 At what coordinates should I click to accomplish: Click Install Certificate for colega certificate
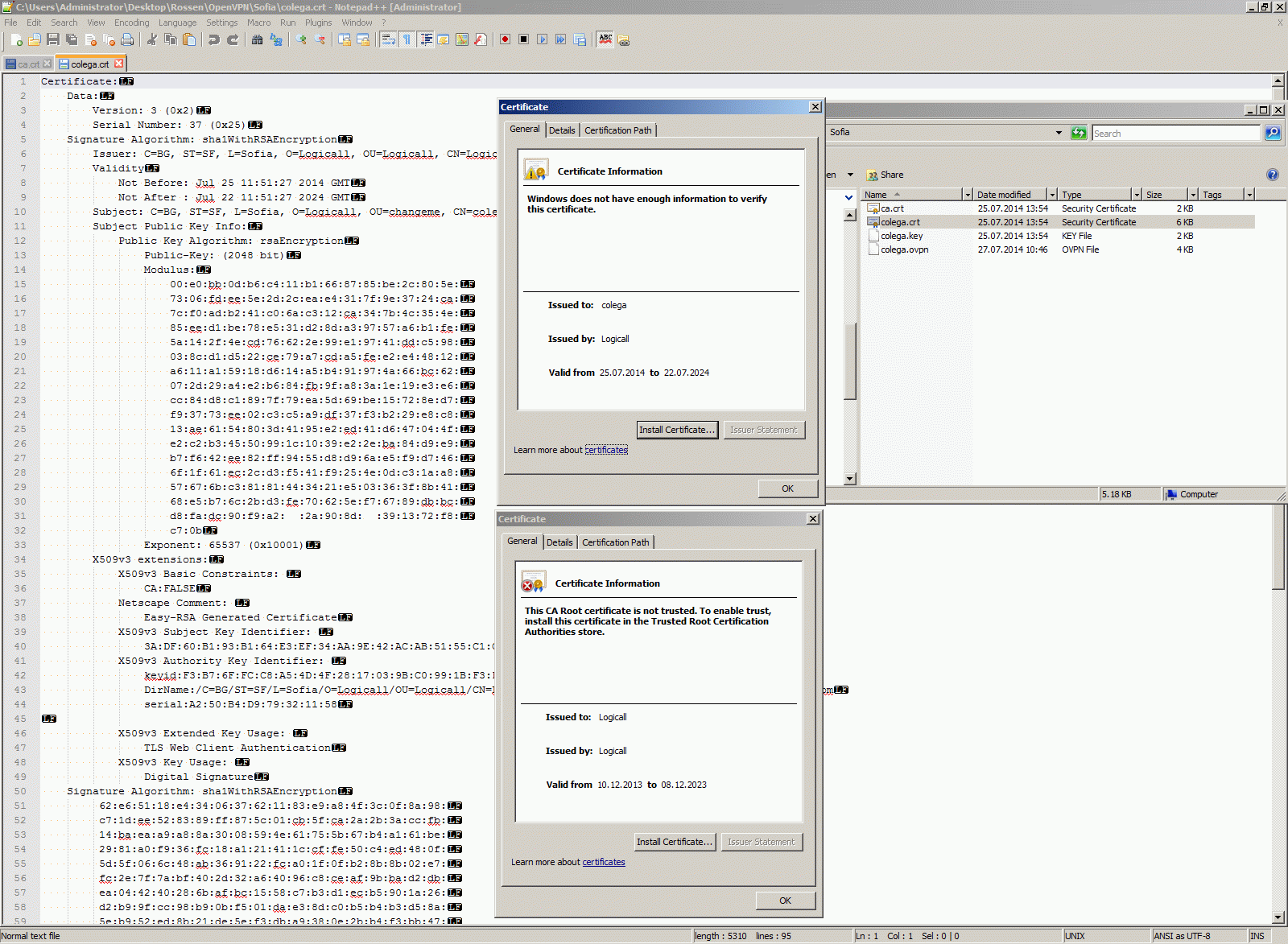pos(677,430)
